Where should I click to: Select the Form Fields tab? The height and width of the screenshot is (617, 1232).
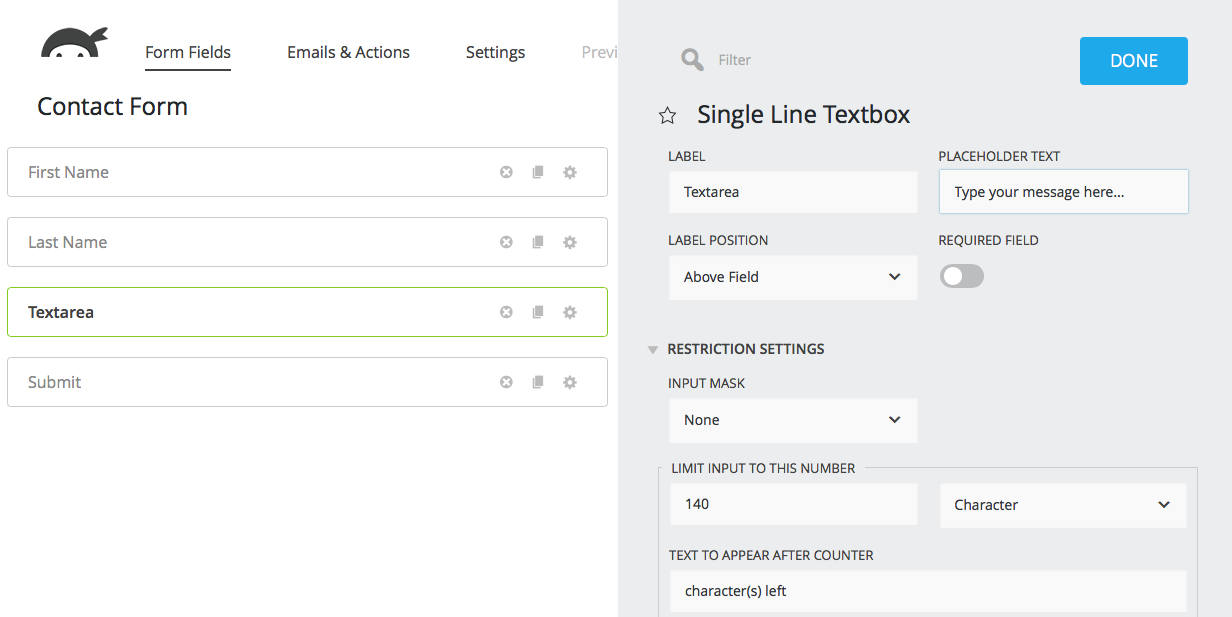[x=188, y=52]
